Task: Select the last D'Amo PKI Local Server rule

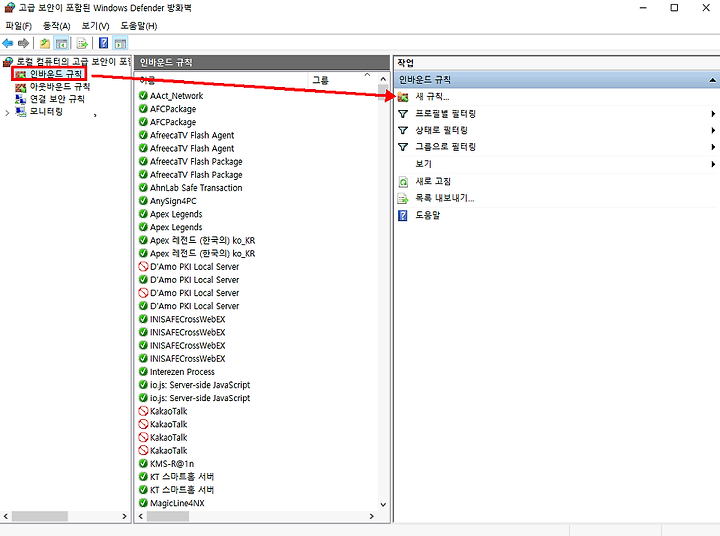Action: 194,306
